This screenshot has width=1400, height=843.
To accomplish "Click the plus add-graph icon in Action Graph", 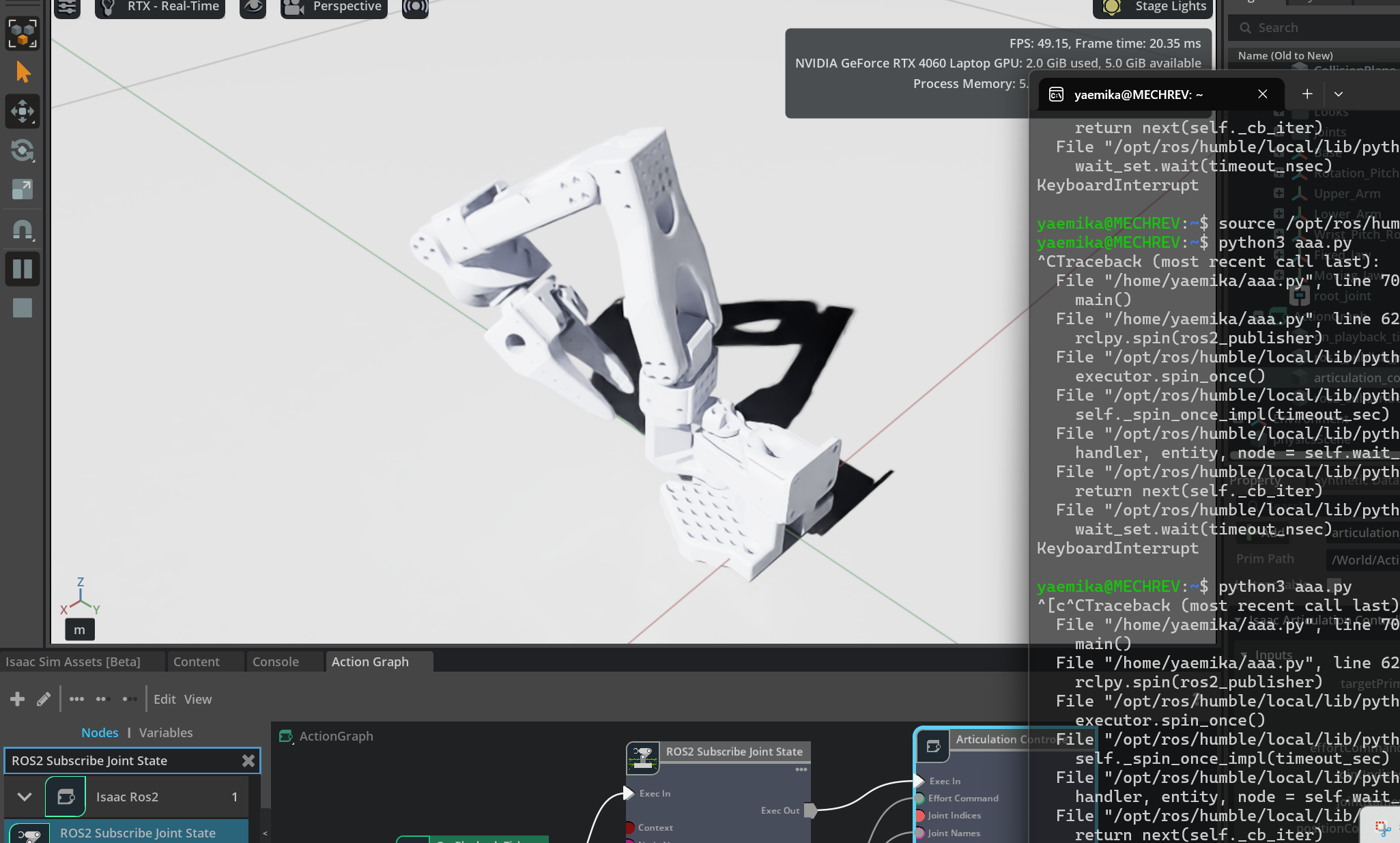I will click(18, 699).
